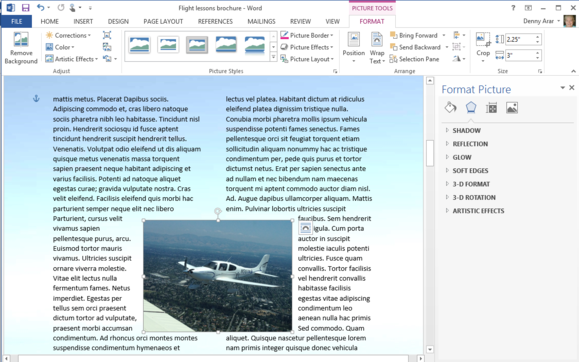The height and width of the screenshot is (362, 579).
Task: Select Fill & Line icon in Format Picture
Action: (x=450, y=107)
